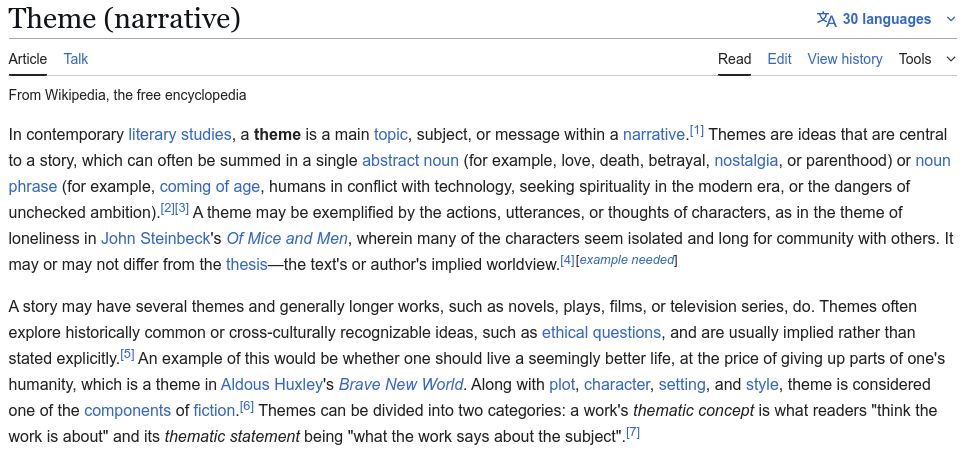Click the translate languages icon
Screen dimensions: 965x463
[827, 20]
